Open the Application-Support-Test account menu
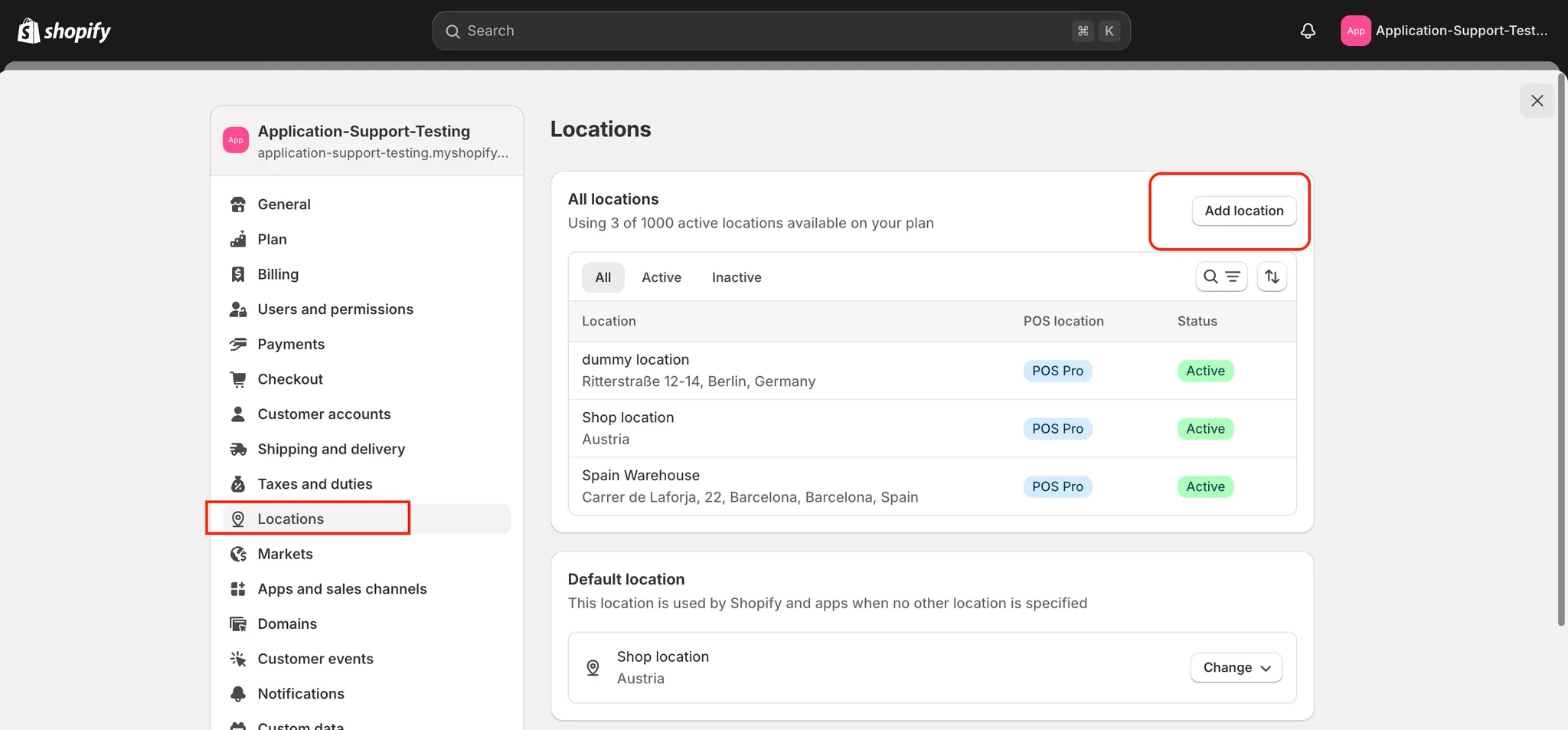 click(1445, 31)
